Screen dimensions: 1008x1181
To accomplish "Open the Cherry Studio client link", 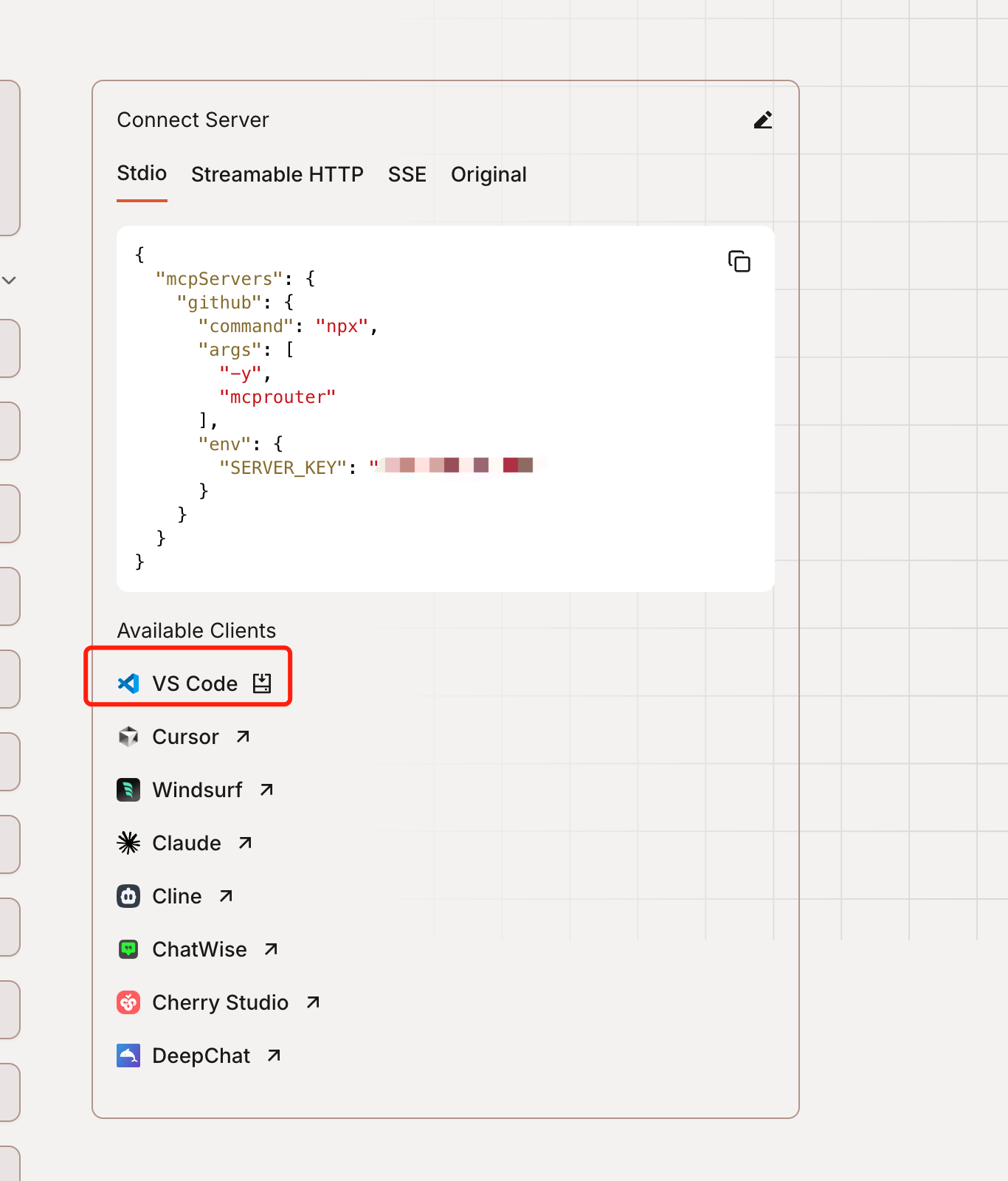I will click(220, 1002).
